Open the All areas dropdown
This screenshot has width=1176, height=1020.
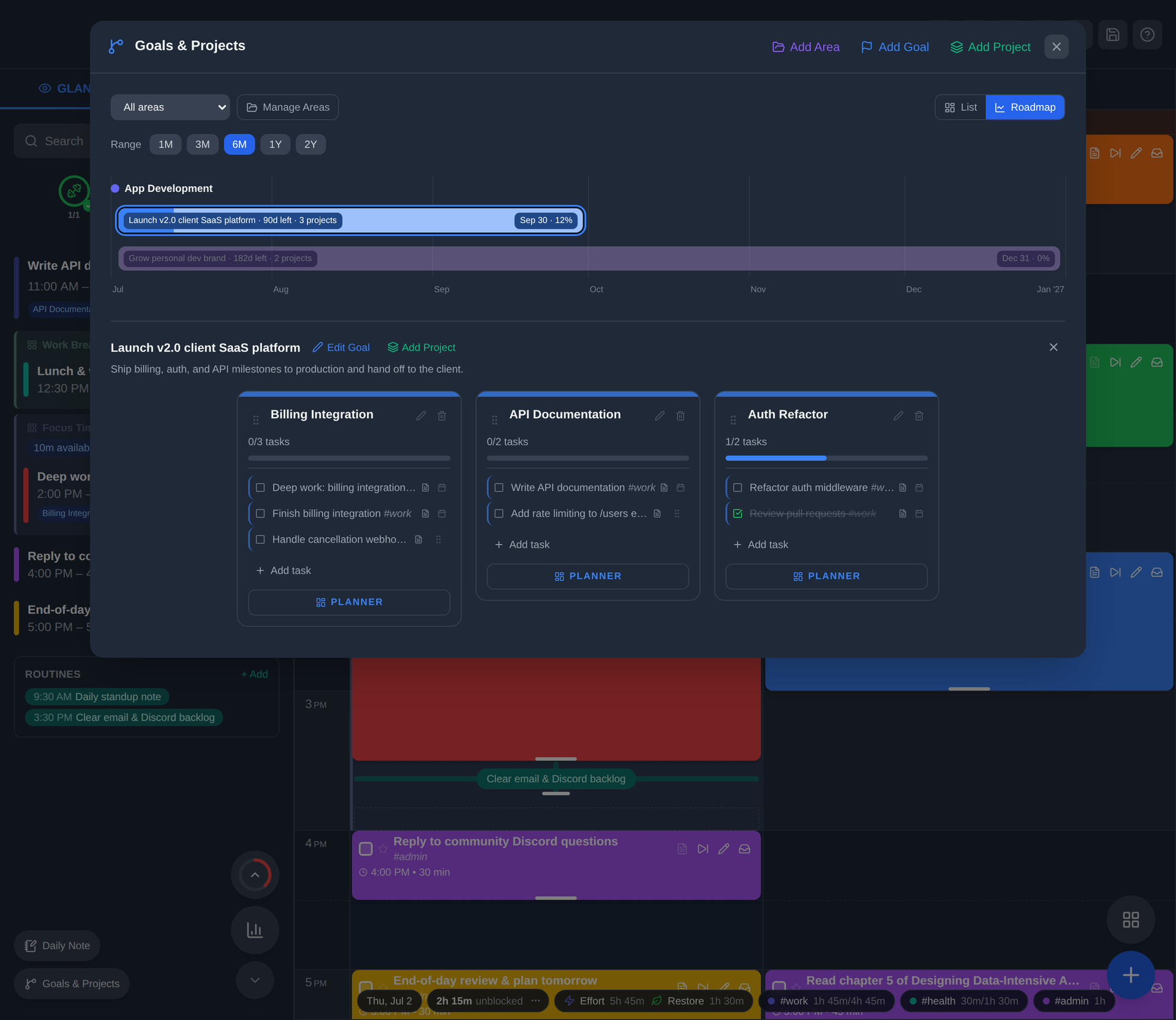pos(170,107)
